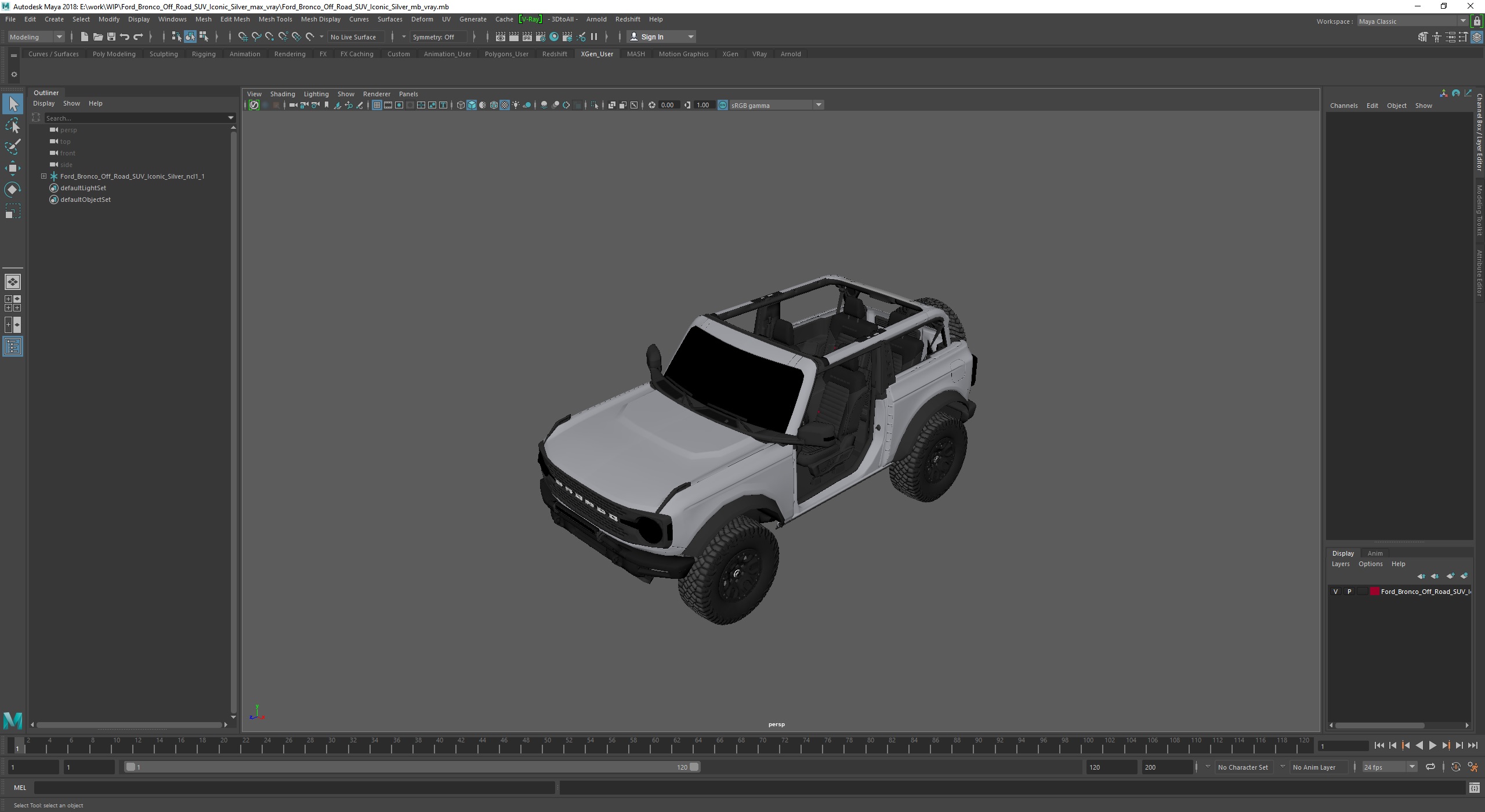The image size is (1485, 812).
Task: Undo the last action
Action: (x=125, y=37)
